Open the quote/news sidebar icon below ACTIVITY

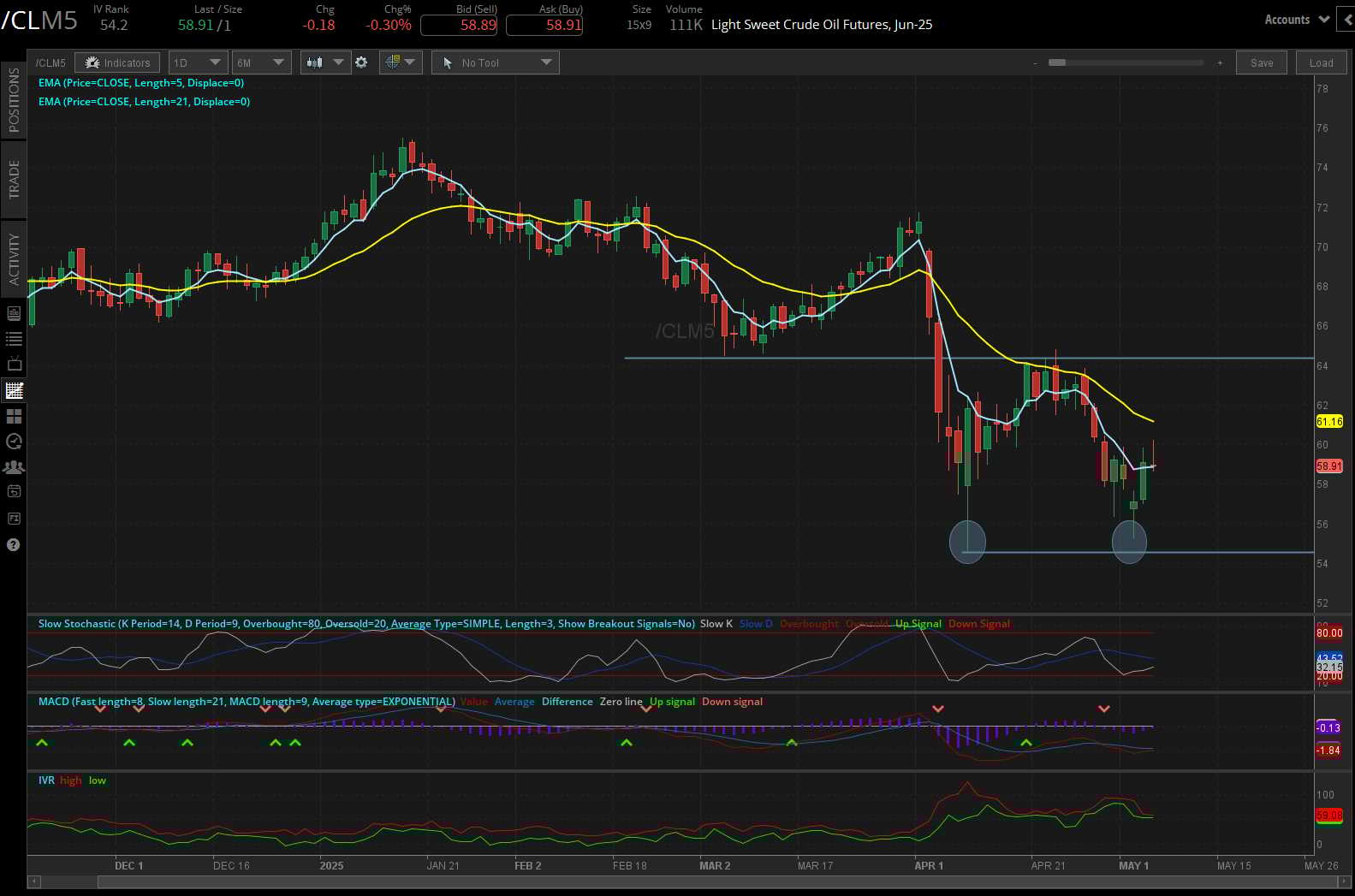[14, 314]
